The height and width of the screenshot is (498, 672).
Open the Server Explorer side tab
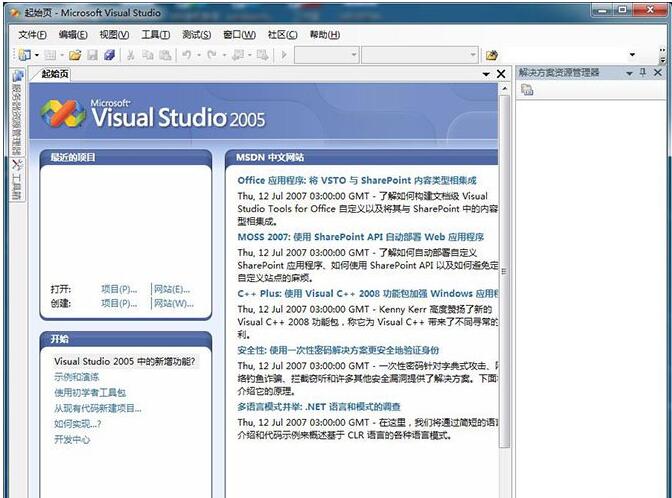pyautogui.click(x=17, y=113)
